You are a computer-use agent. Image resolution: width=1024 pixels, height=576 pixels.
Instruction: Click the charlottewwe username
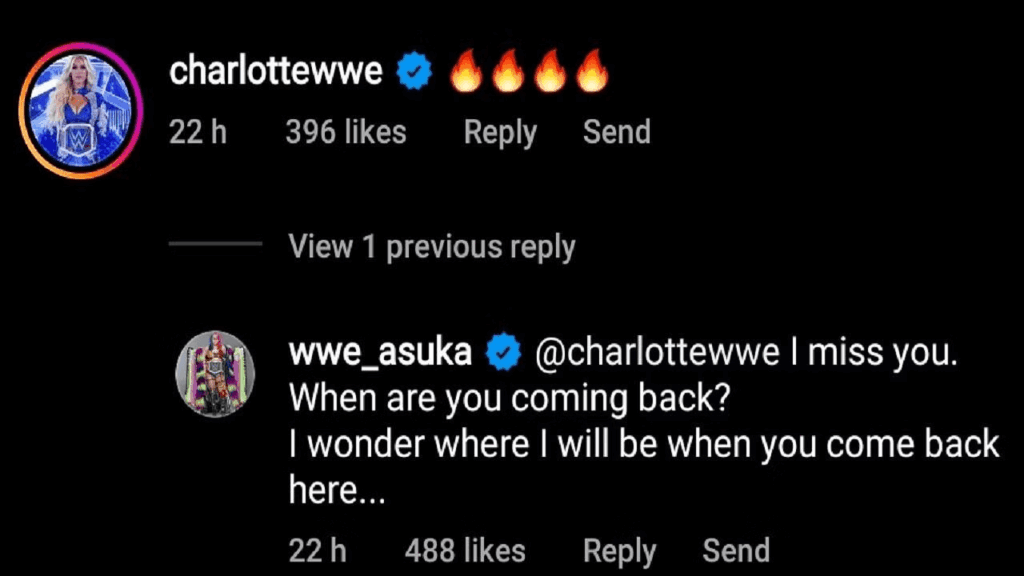tap(276, 71)
